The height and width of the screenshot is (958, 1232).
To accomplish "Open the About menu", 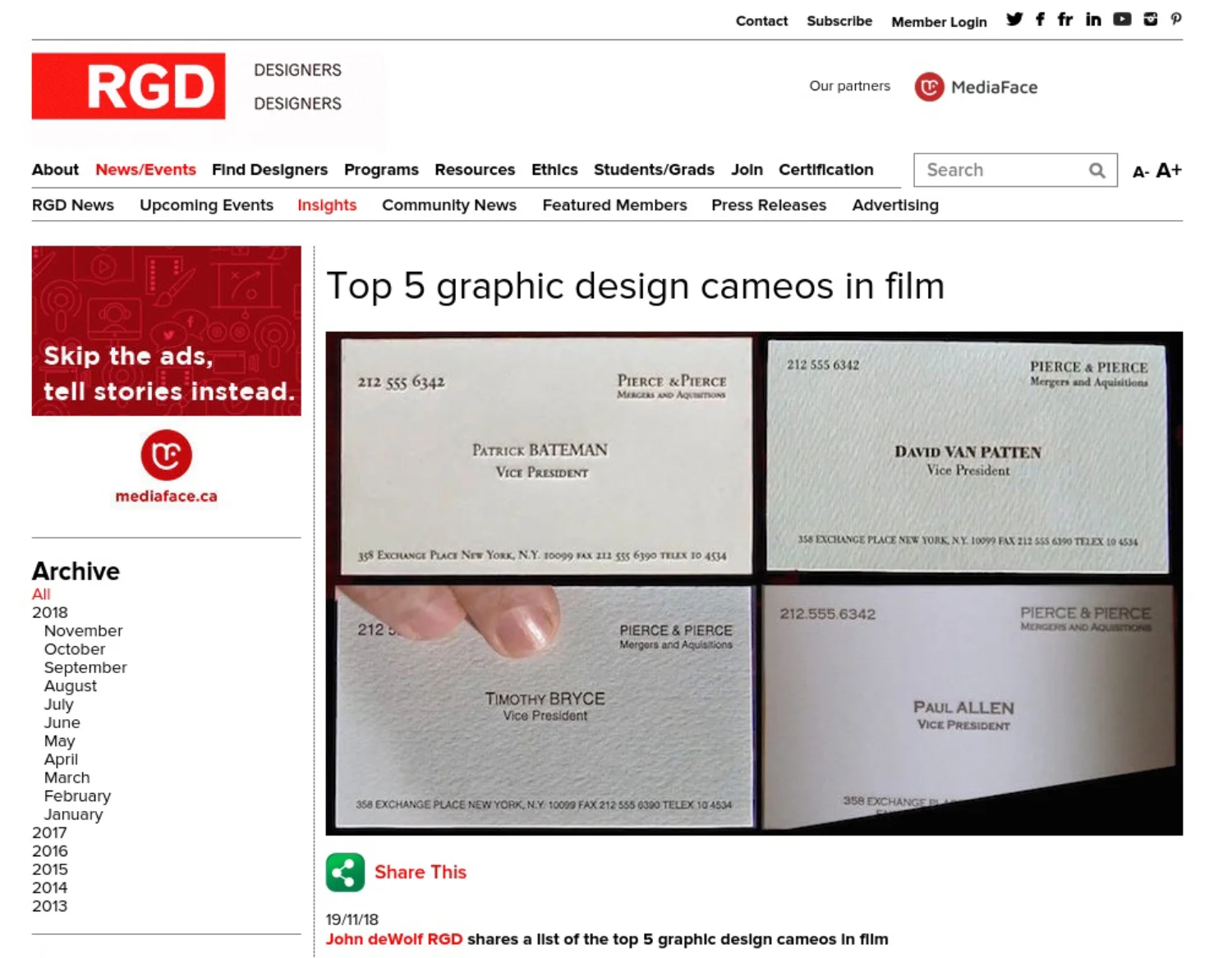I will point(55,170).
